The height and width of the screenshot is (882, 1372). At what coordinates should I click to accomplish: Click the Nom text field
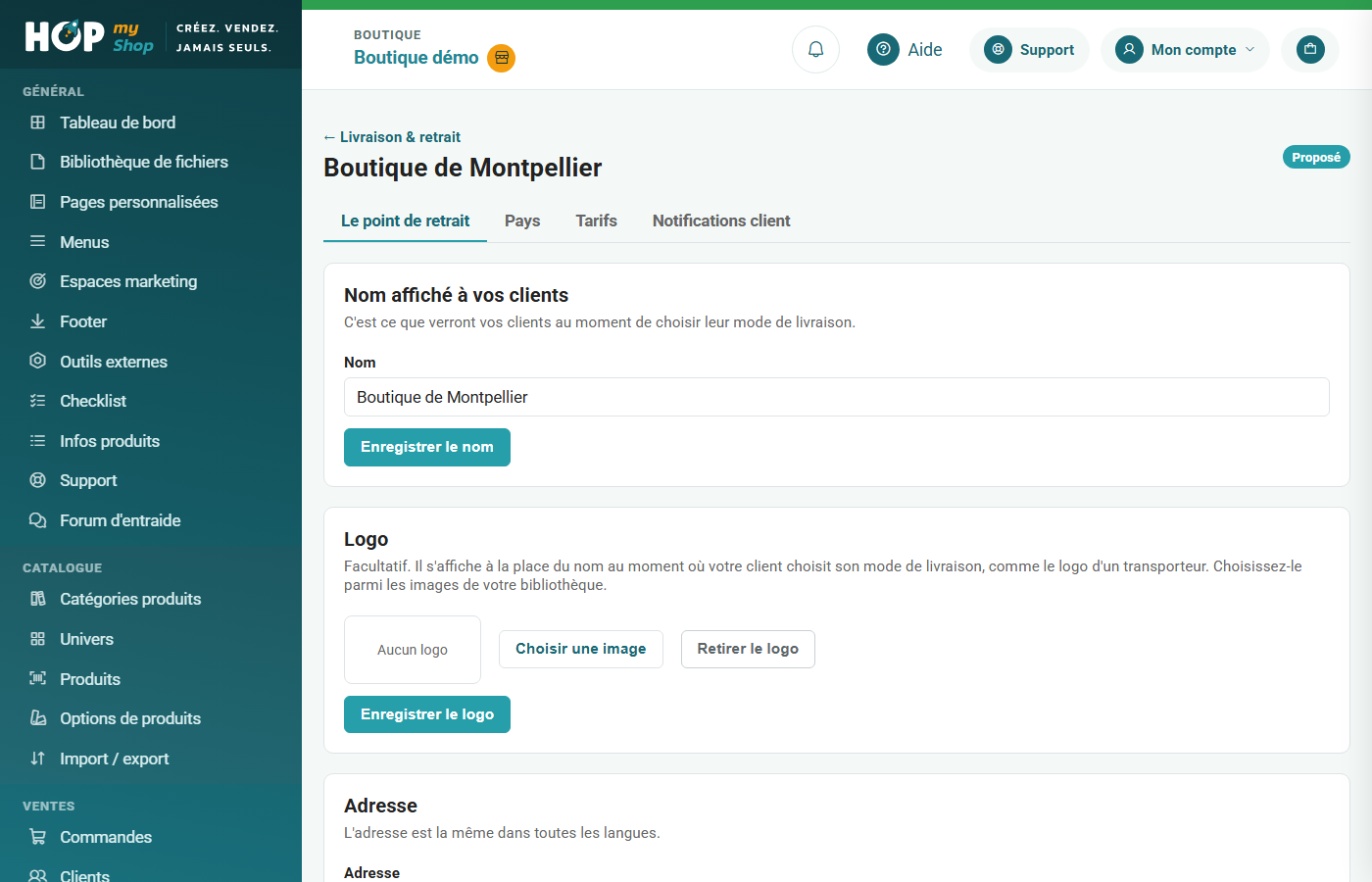coord(837,397)
